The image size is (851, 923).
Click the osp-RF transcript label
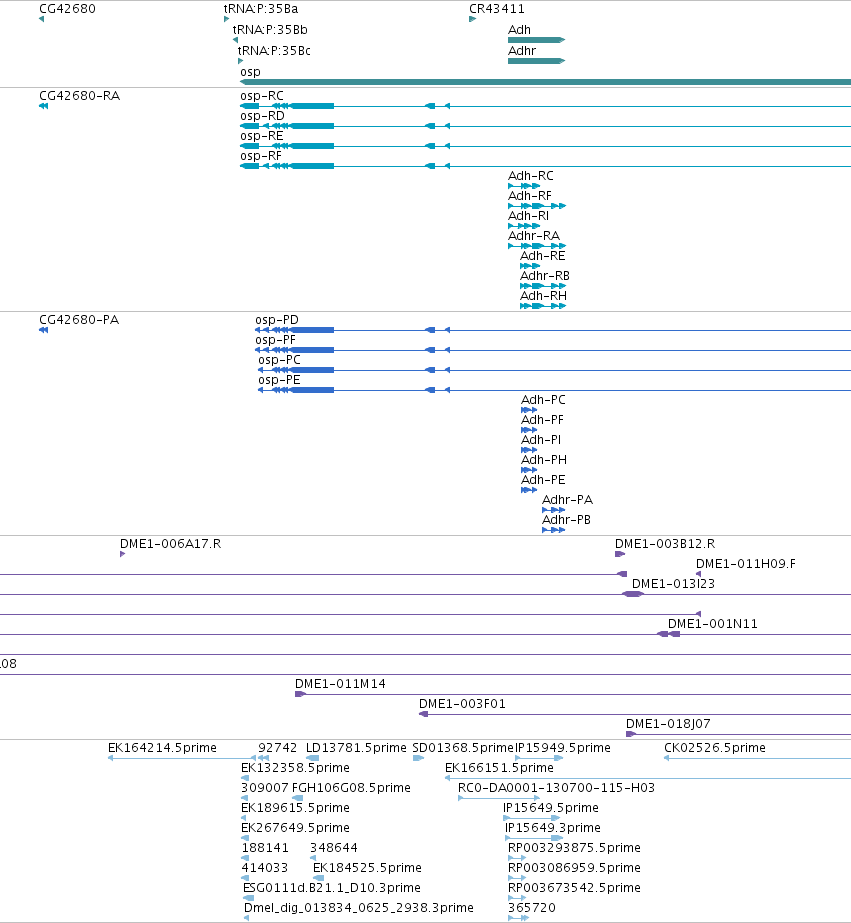click(261, 156)
